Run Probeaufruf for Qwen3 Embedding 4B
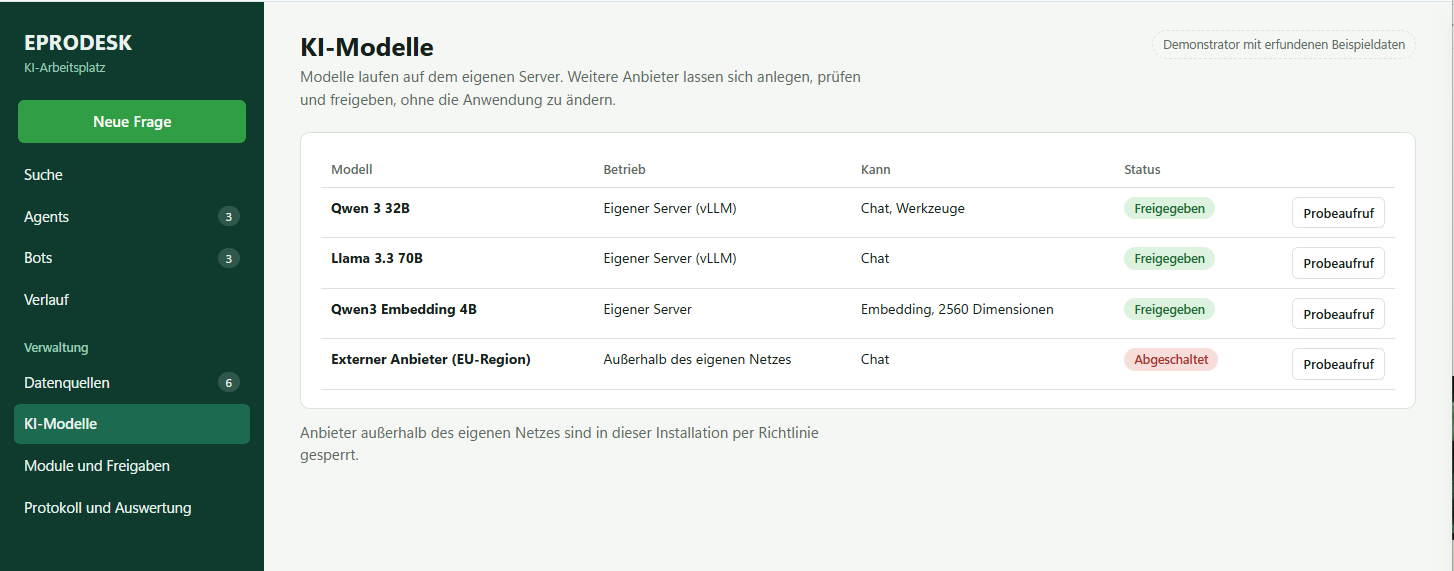 [1338, 314]
